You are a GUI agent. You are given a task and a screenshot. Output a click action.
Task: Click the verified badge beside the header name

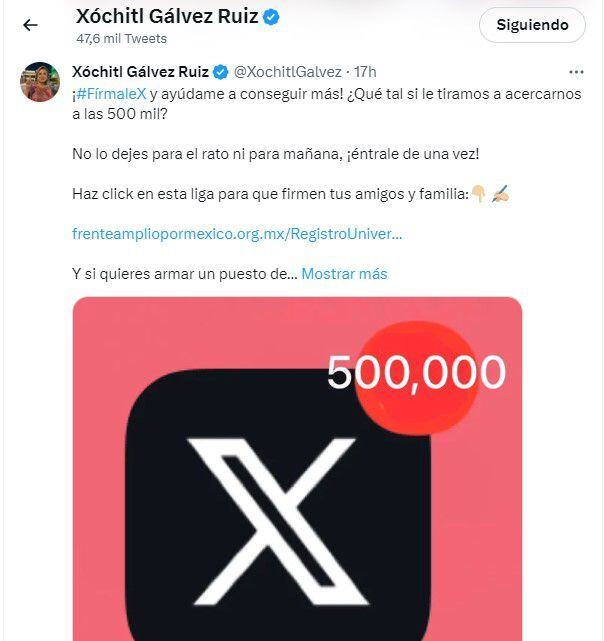(271, 18)
